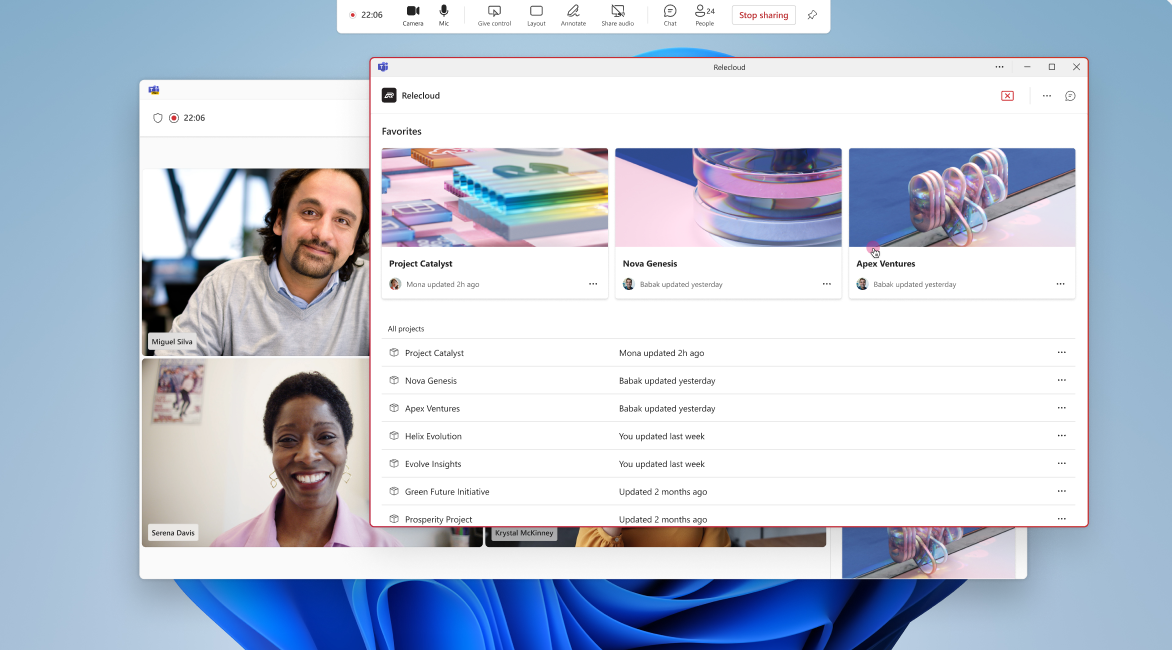Open more options for Prosperity Project row

pos(1061,519)
